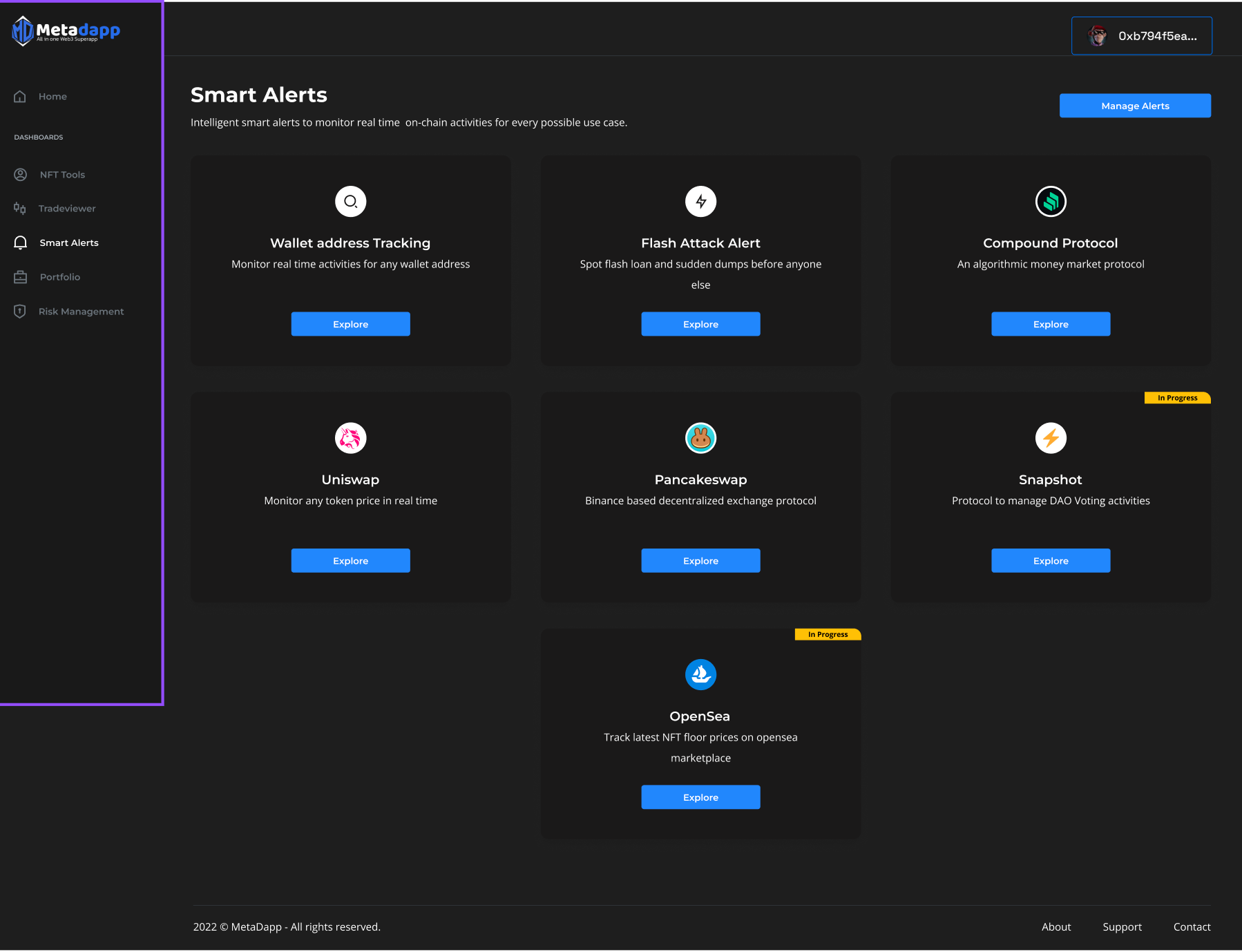
Task: Open the Contact footer link
Action: (1192, 928)
